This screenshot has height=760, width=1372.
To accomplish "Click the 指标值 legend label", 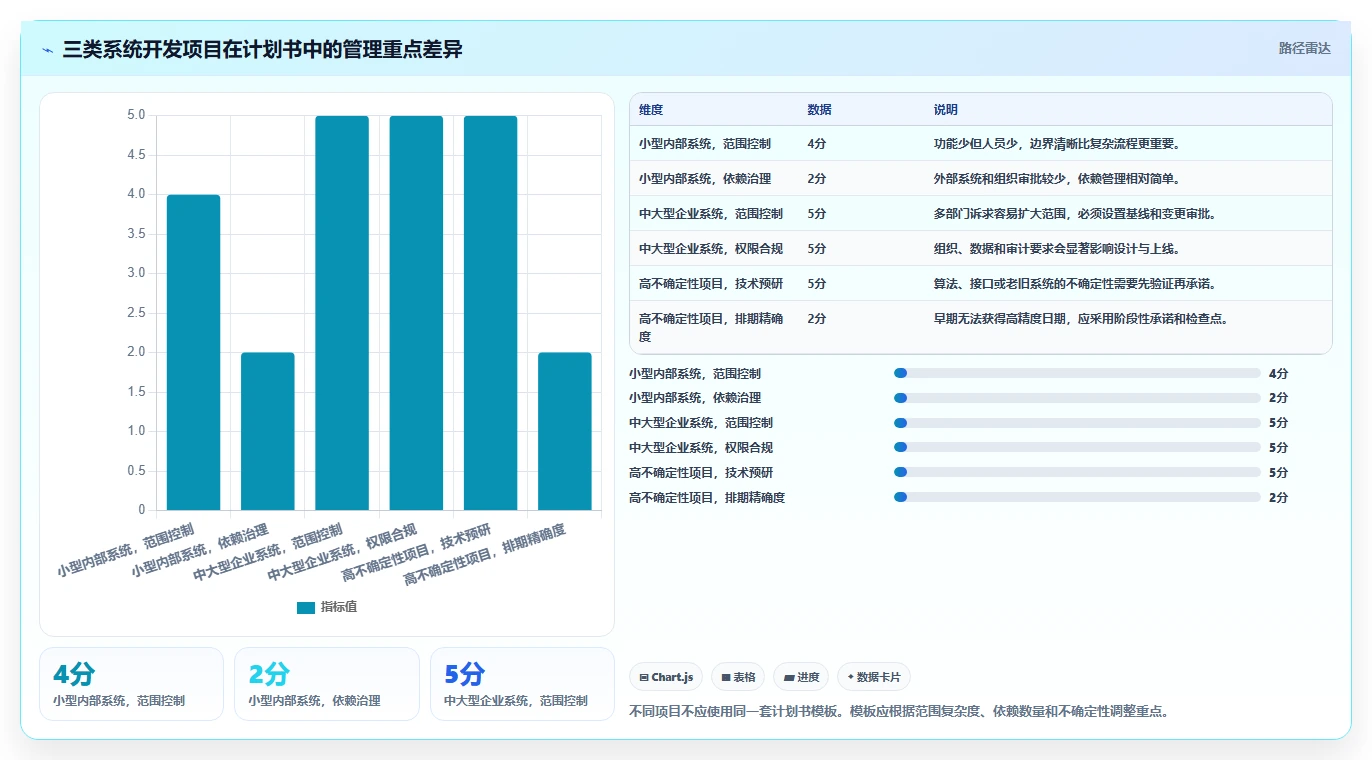I will pyautogui.click(x=339, y=607).
